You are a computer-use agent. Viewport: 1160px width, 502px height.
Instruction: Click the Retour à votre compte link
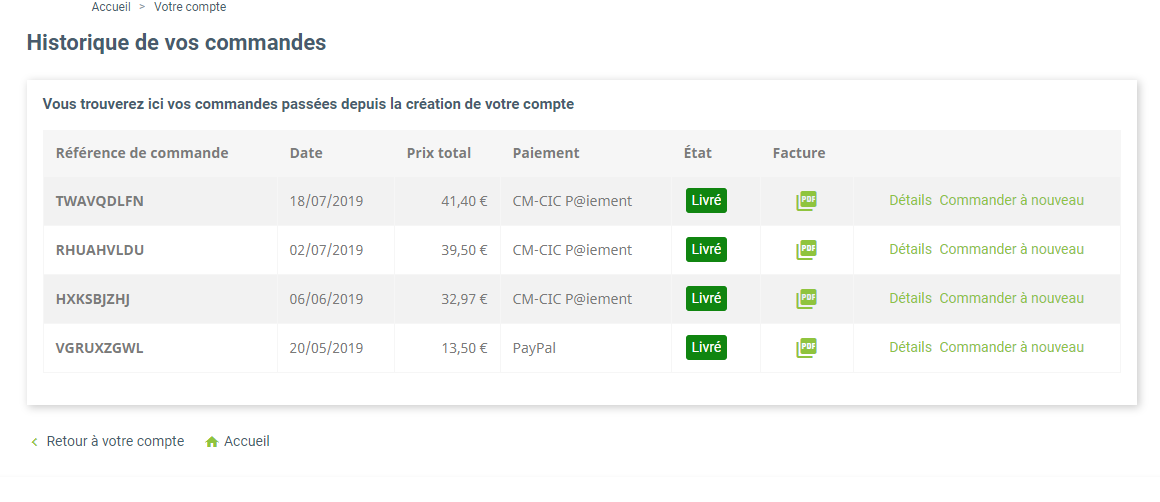click(115, 441)
